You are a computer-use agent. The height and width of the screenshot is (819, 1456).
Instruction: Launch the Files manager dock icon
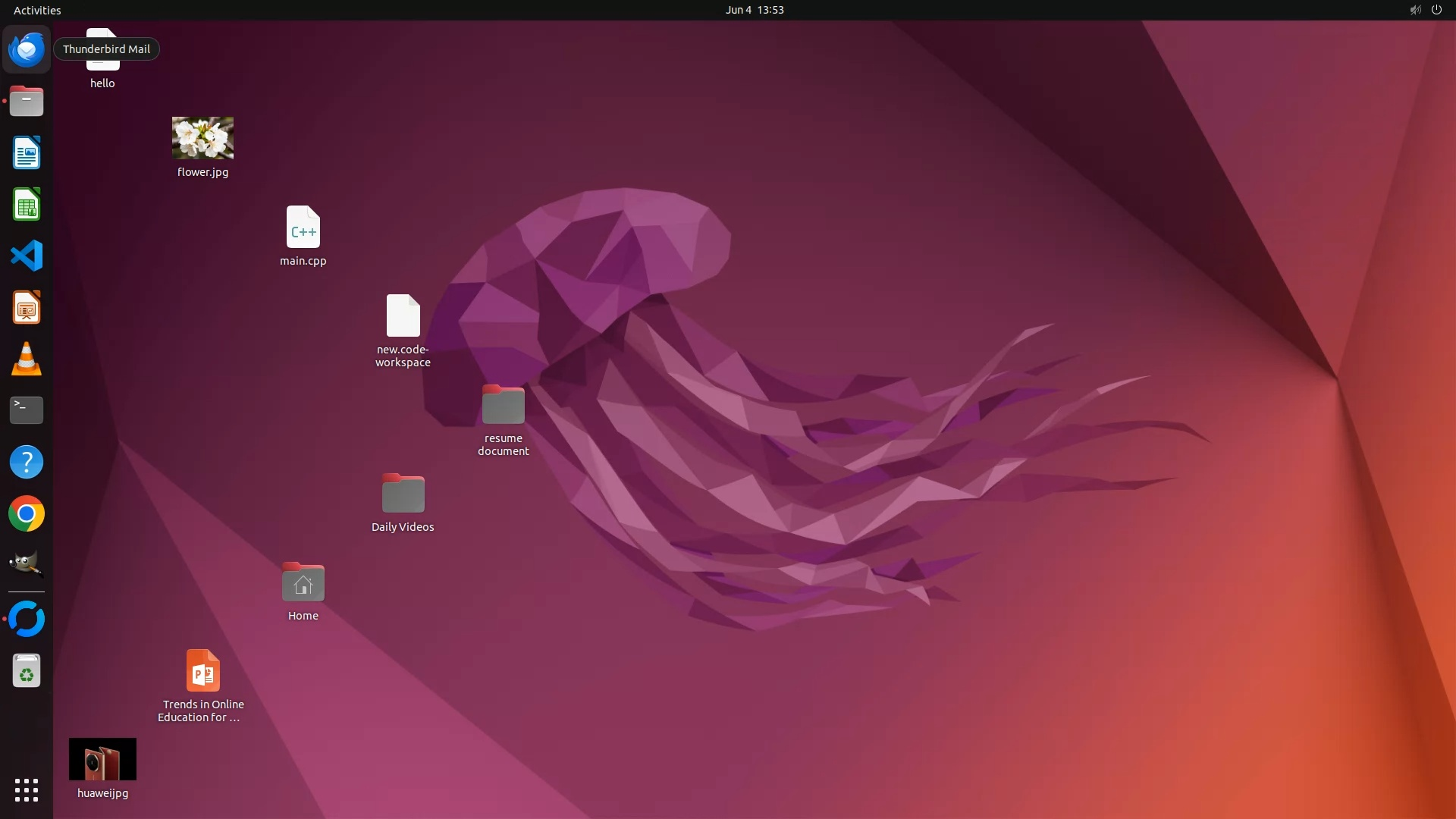pyautogui.click(x=27, y=101)
